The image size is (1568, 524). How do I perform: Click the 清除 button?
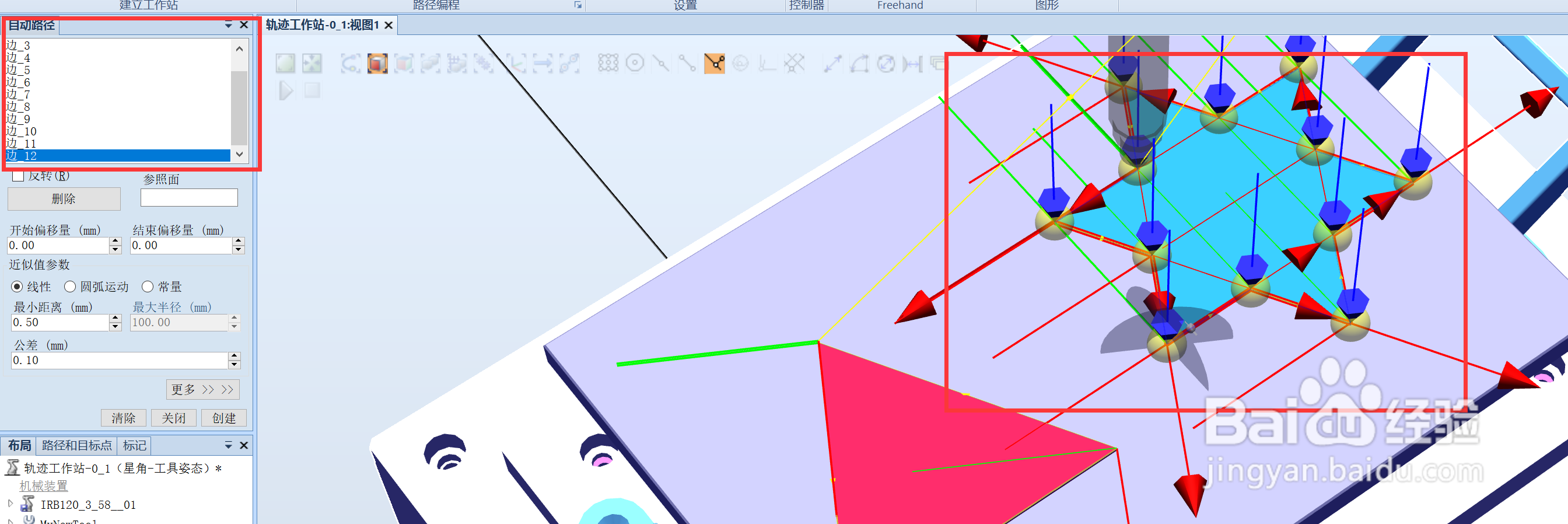(x=124, y=418)
